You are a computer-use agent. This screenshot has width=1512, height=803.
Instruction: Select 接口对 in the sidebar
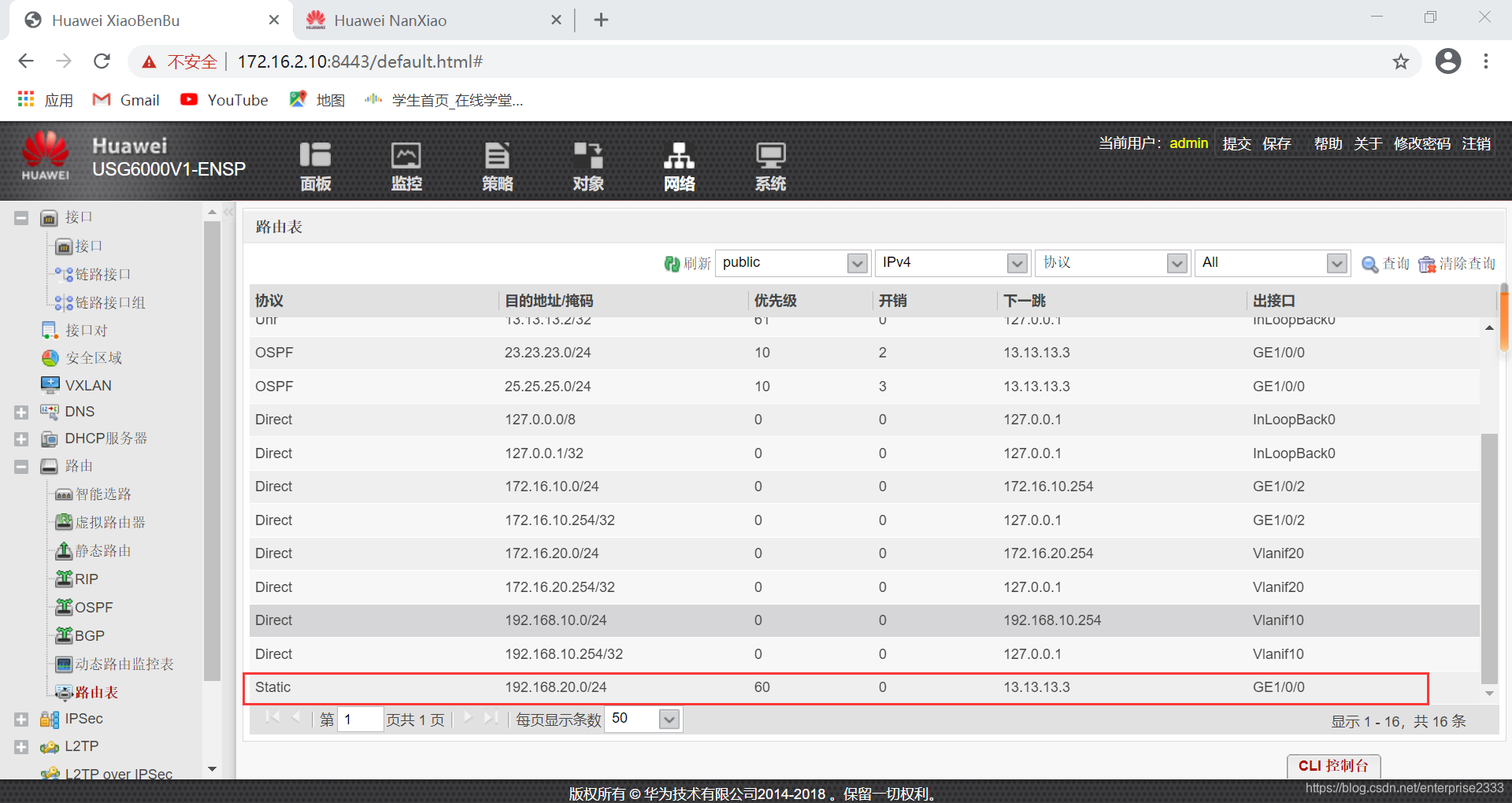[x=86, y=331]
